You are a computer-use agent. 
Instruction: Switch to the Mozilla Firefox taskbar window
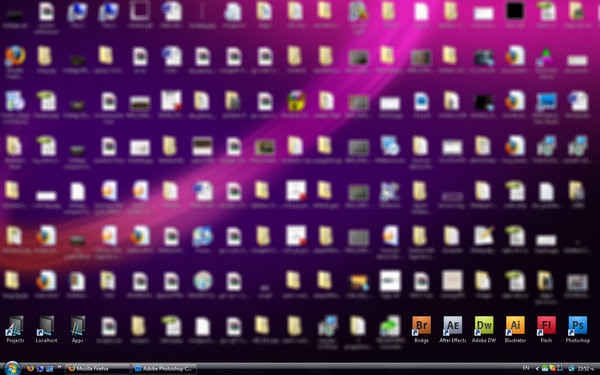click(x=97, y=368)
